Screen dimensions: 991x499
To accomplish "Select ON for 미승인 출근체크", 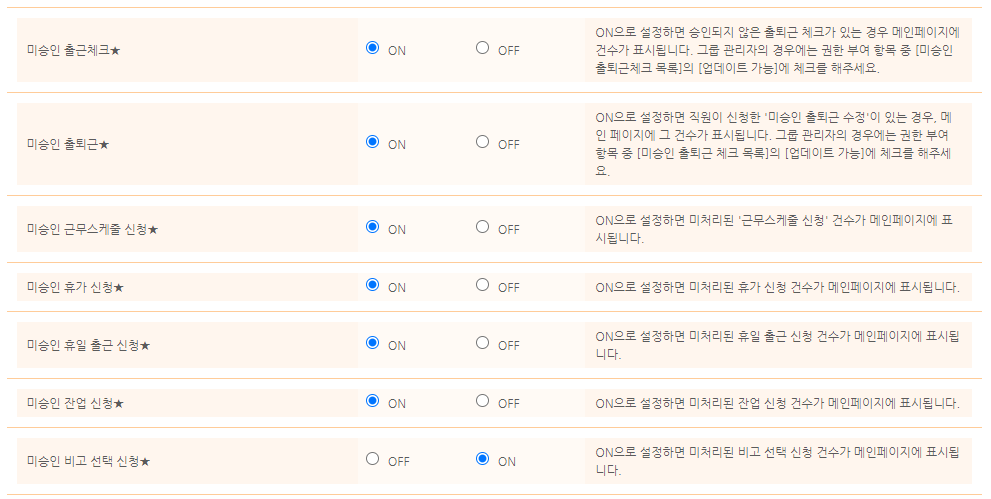I will tap(373, 48).
